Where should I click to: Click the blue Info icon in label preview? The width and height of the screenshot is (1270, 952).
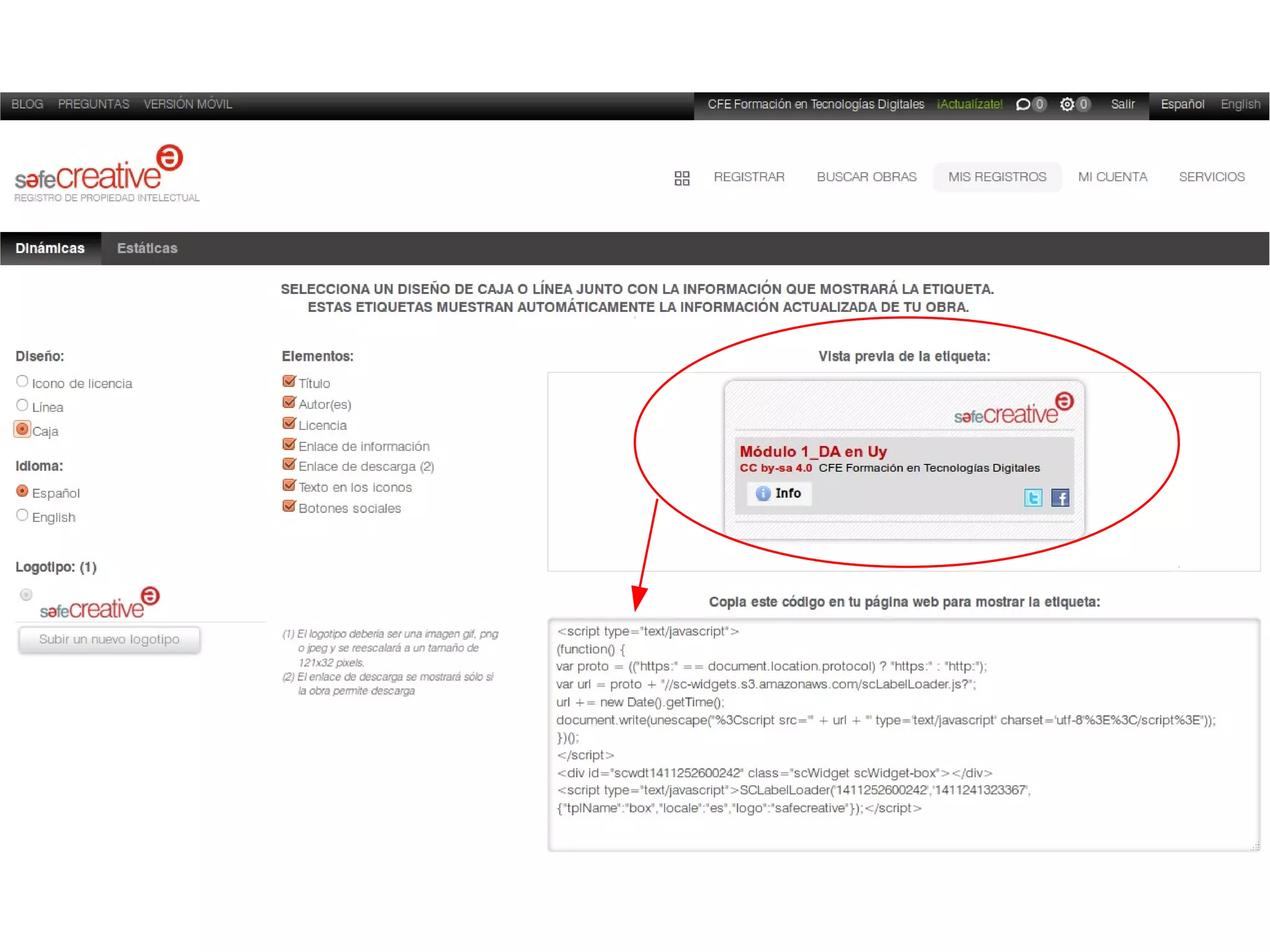[x=763, y=493]
